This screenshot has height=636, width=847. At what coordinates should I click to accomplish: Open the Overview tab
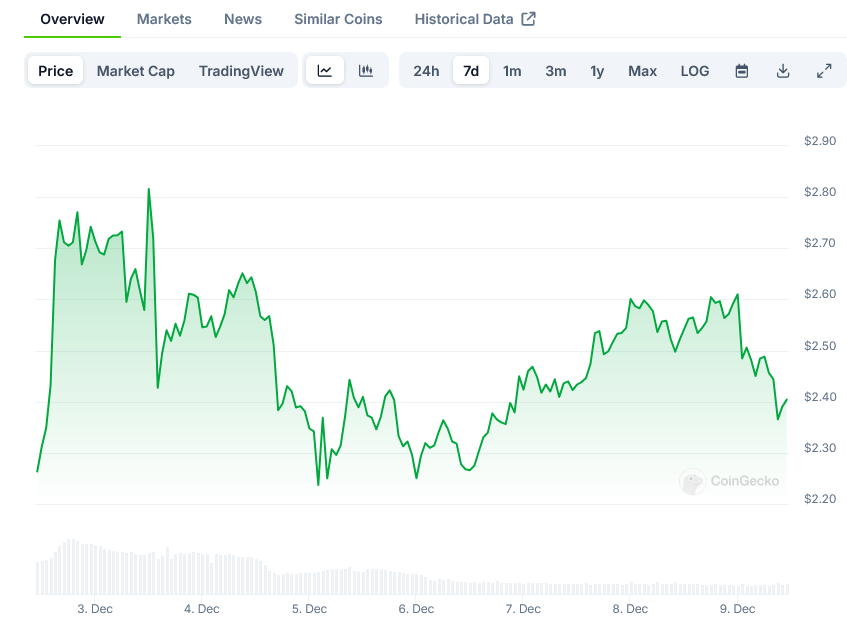(x=72, y=19)
